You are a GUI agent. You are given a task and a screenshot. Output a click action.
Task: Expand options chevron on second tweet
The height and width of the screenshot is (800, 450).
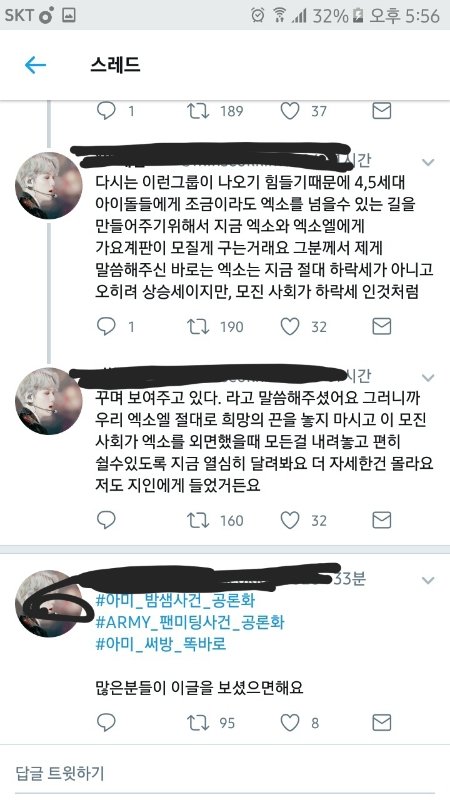pos(428,378)
